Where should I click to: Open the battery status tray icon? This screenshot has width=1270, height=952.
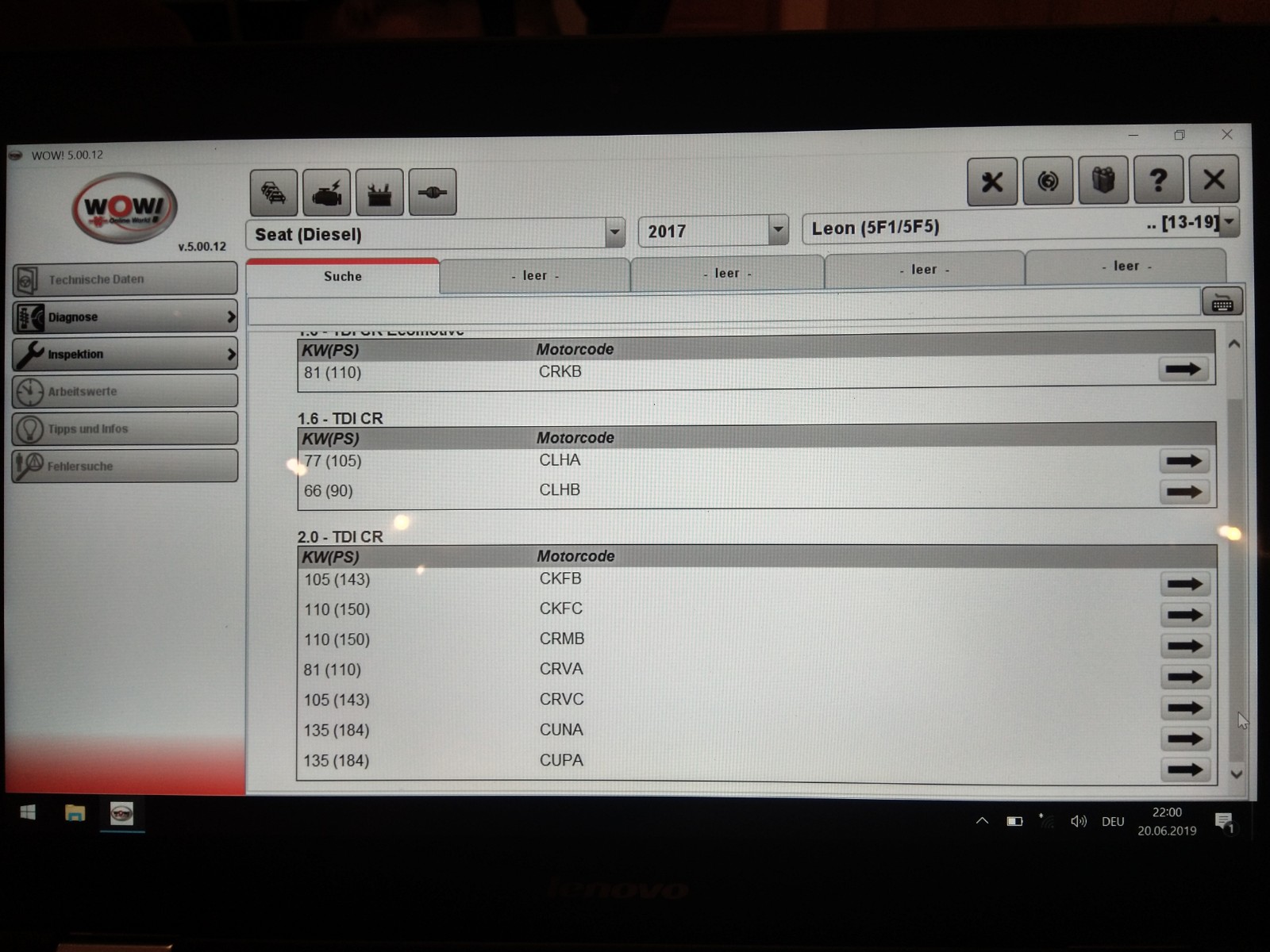click(1014, 821)
